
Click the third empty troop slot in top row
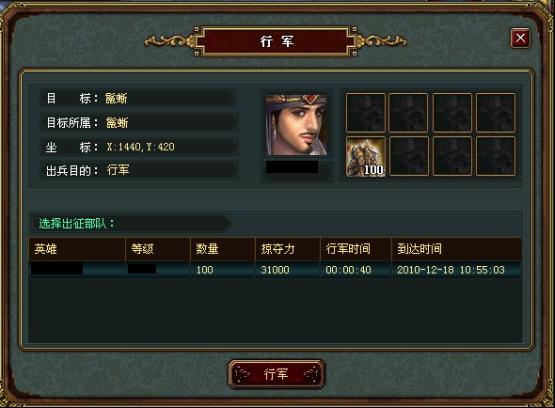tap(452, 113)
